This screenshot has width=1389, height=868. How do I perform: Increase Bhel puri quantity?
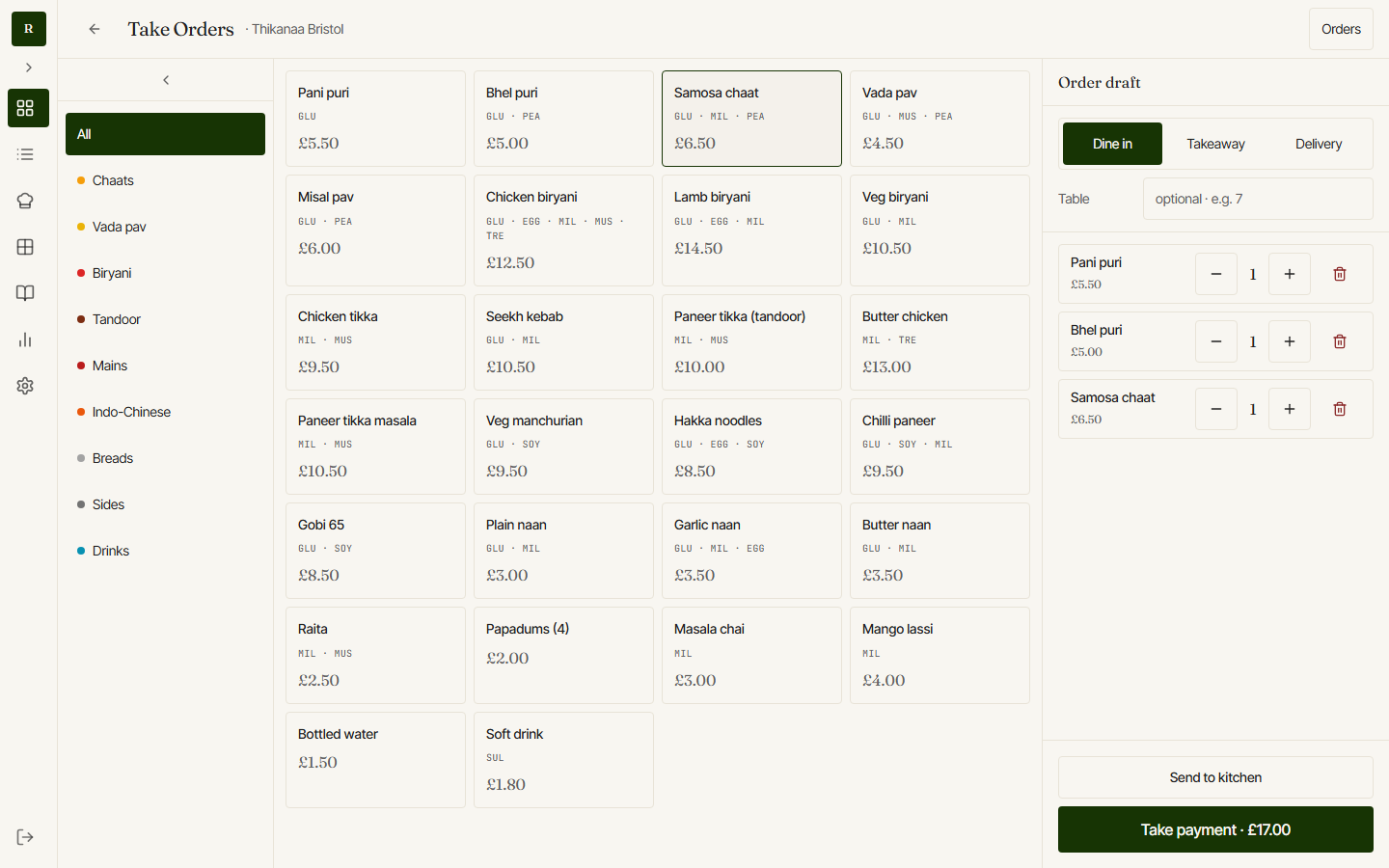(x=1290, y=341)
